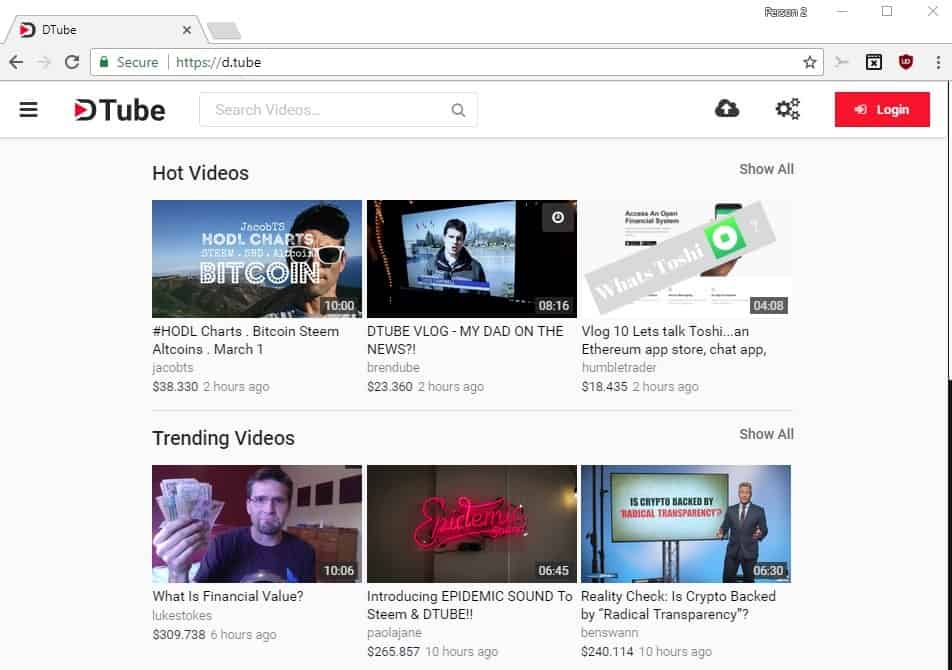Open the hamburger sidebar menu

tap(28, 110)
